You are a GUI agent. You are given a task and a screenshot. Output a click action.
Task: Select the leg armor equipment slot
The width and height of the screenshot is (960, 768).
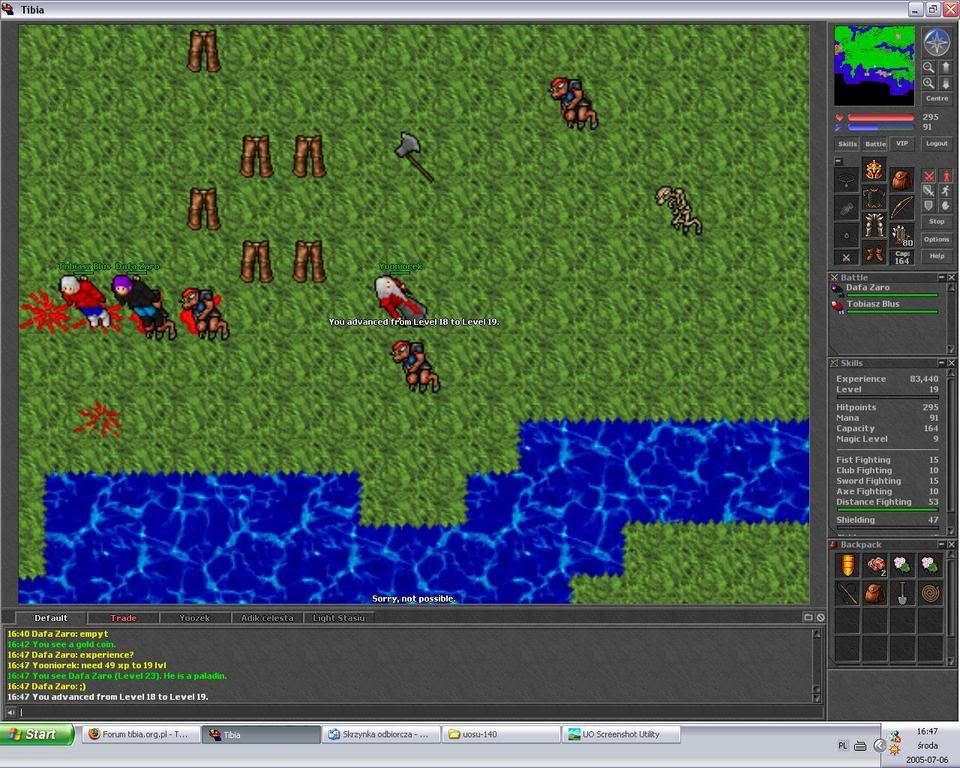pos(874,225)
